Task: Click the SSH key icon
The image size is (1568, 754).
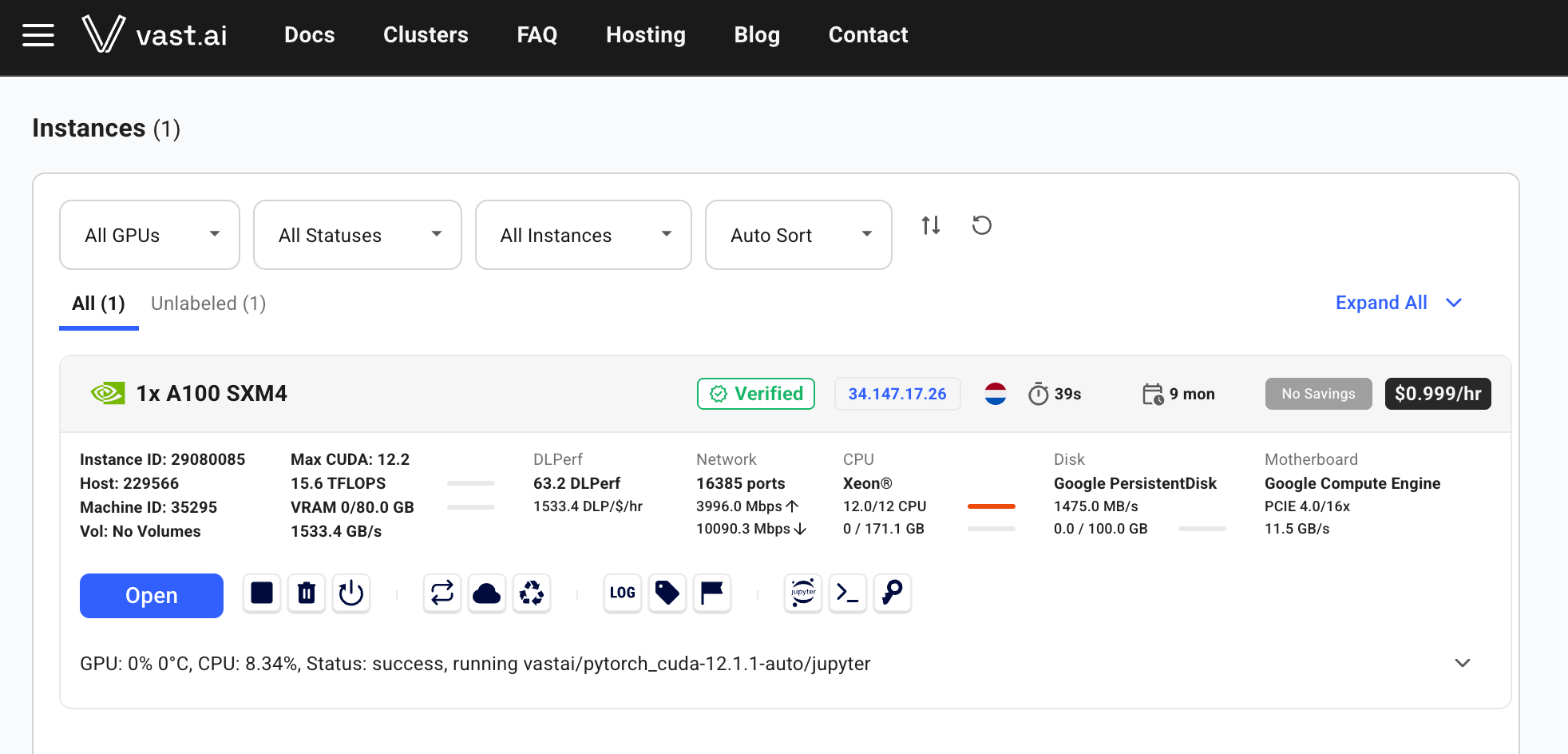Action: (893, 593)
